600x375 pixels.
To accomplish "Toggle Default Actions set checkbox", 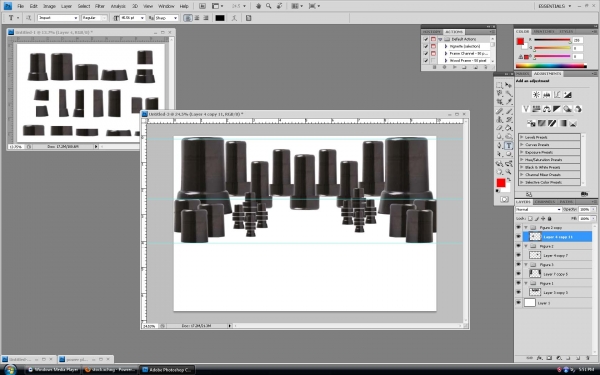I will click(x=426, y=39).
